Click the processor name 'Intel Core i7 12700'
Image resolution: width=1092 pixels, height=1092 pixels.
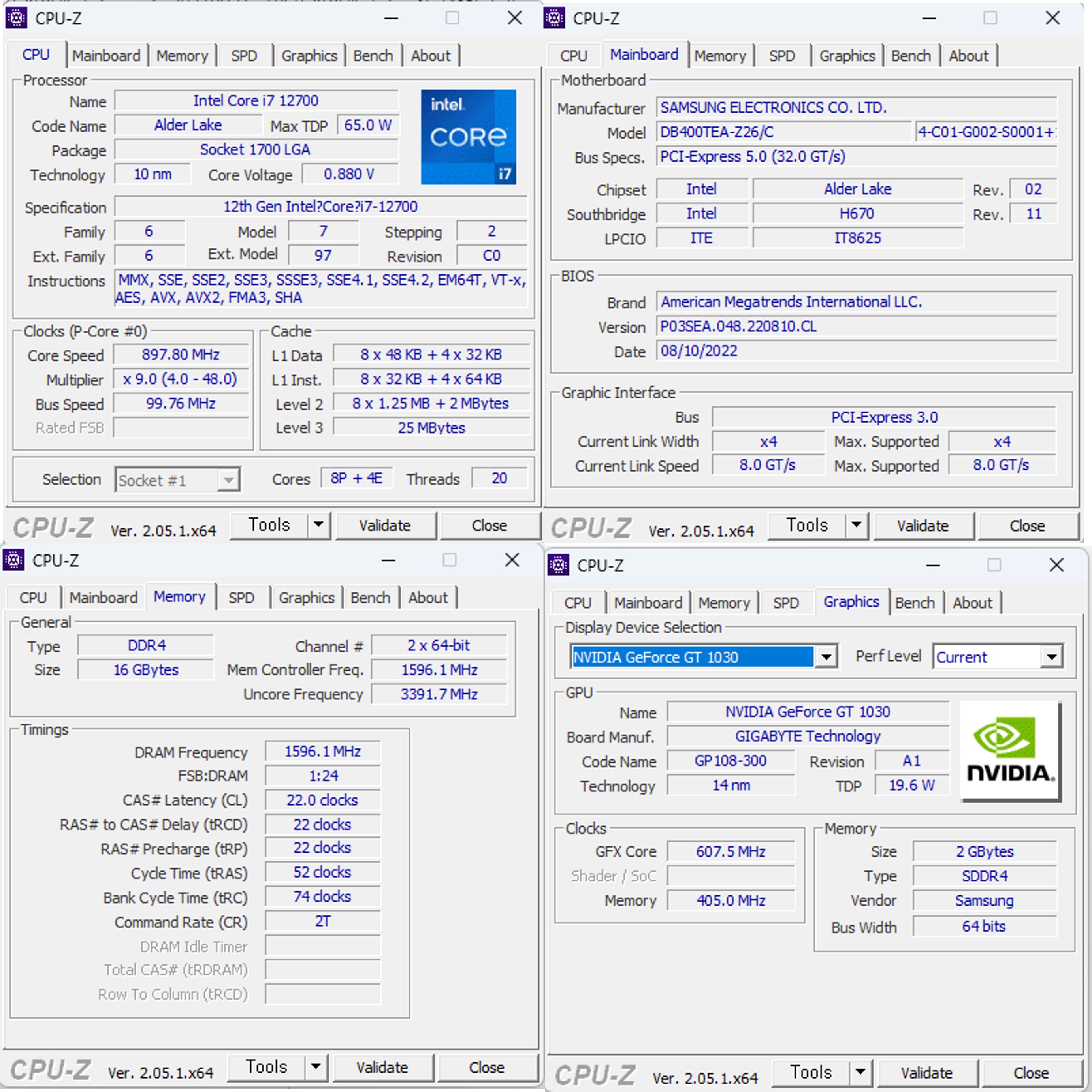coord(256,101)
